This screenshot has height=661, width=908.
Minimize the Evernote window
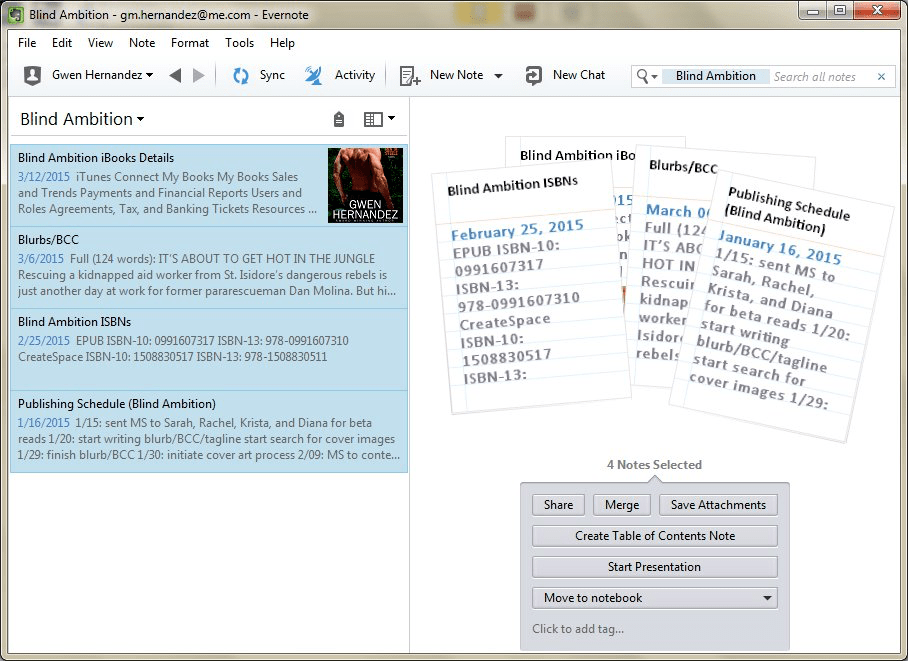coord(813,11)
